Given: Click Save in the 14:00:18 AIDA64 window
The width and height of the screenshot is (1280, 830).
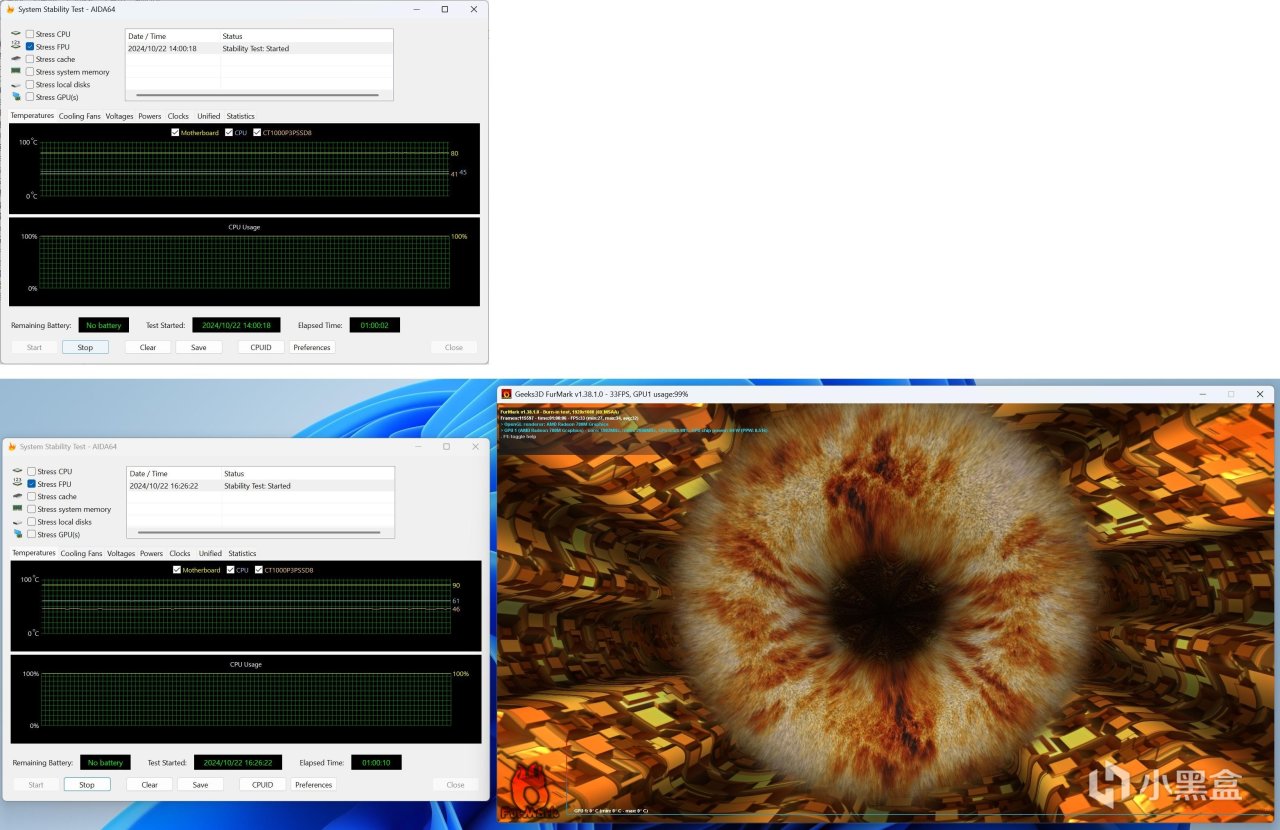Looking at the screenshot, I should 199,347.
